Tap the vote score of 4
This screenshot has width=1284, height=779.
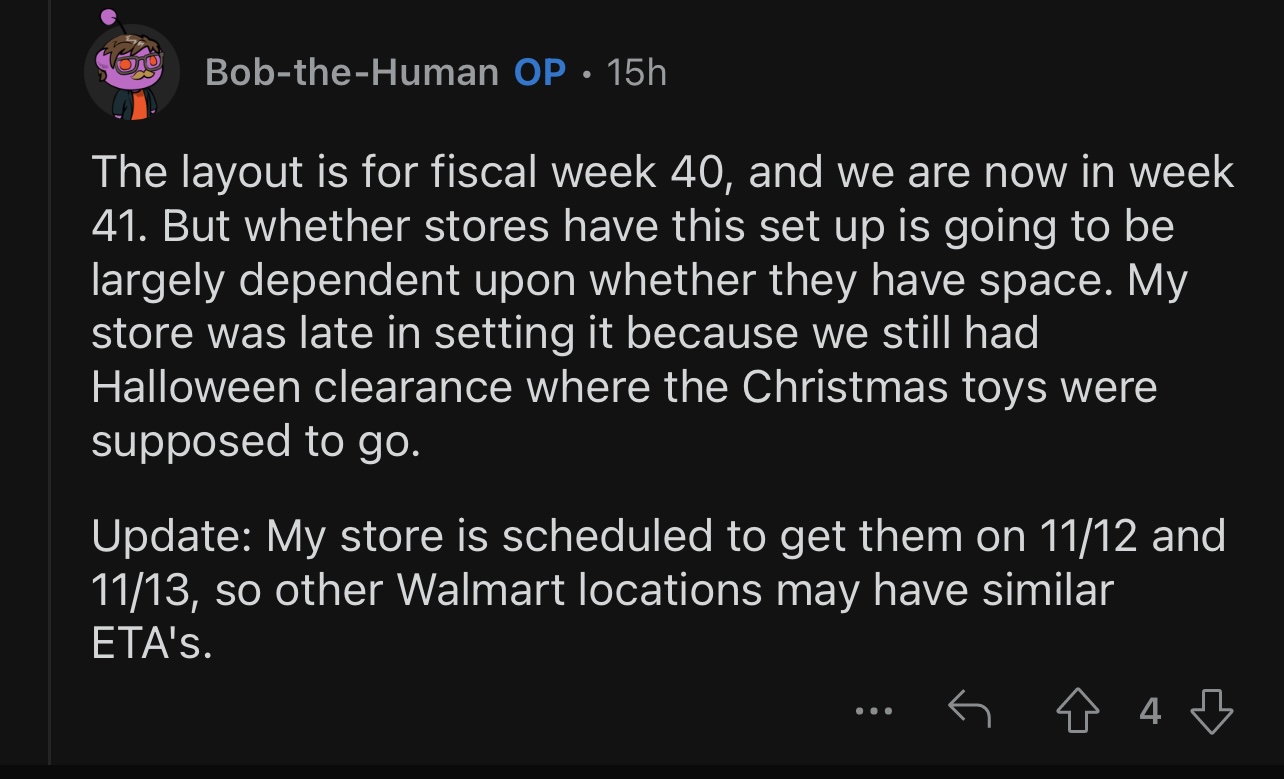point(1150,711)
